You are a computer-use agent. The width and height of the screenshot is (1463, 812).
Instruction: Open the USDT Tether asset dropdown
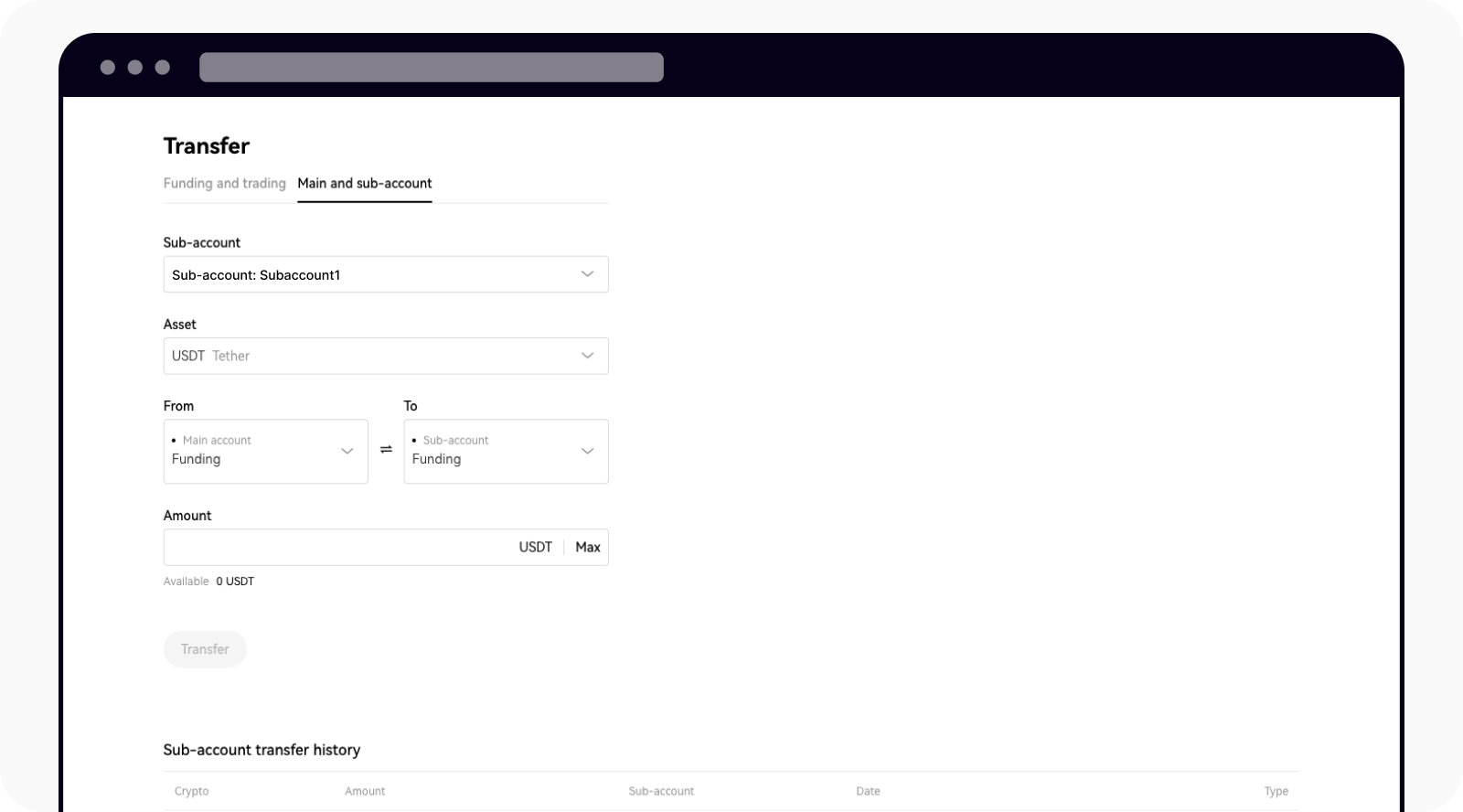(x=386, y=356)
